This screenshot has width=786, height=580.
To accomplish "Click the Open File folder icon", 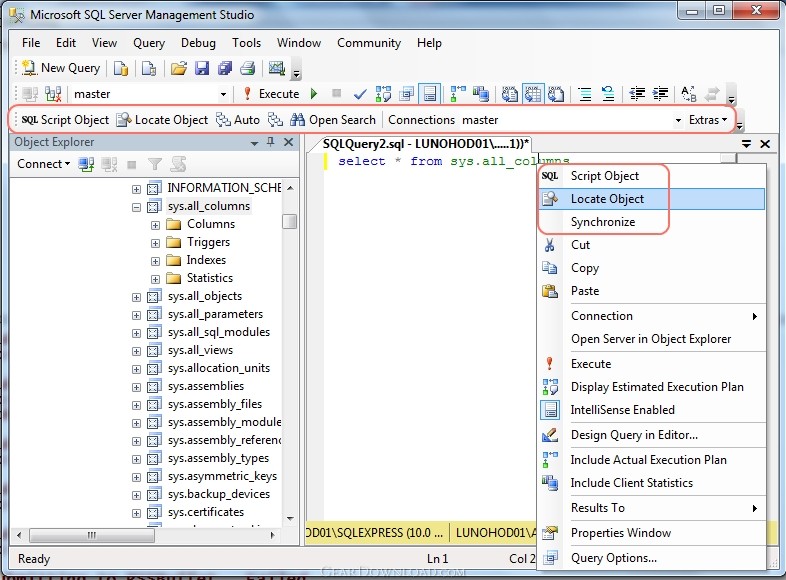I will [178, 68].
